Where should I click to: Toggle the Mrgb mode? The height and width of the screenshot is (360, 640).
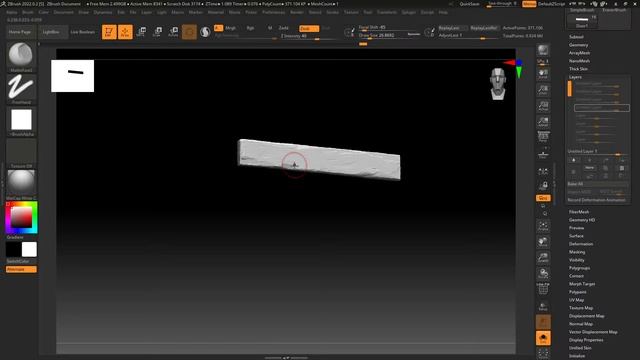pos(230,28)
